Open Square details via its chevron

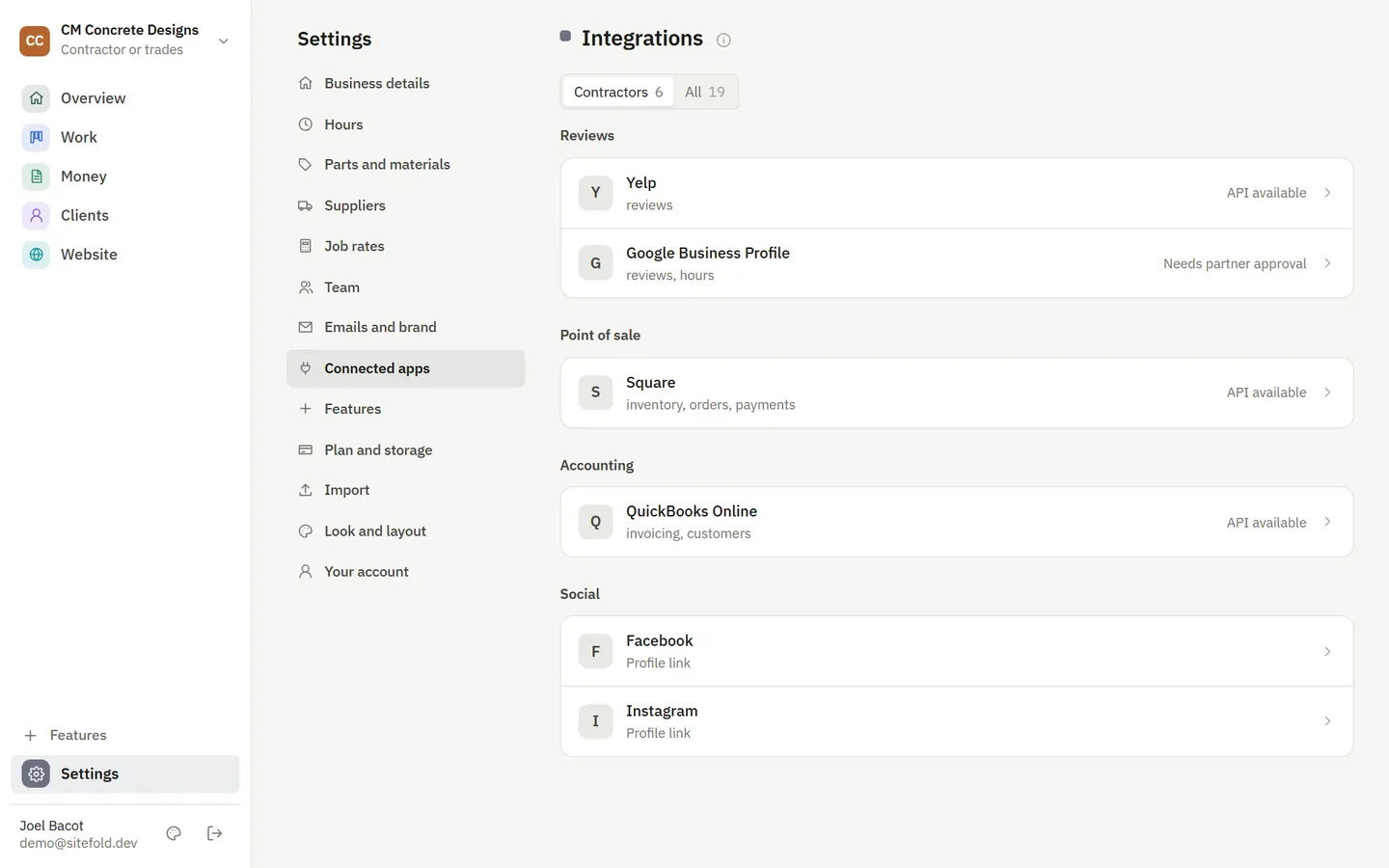1327,393
